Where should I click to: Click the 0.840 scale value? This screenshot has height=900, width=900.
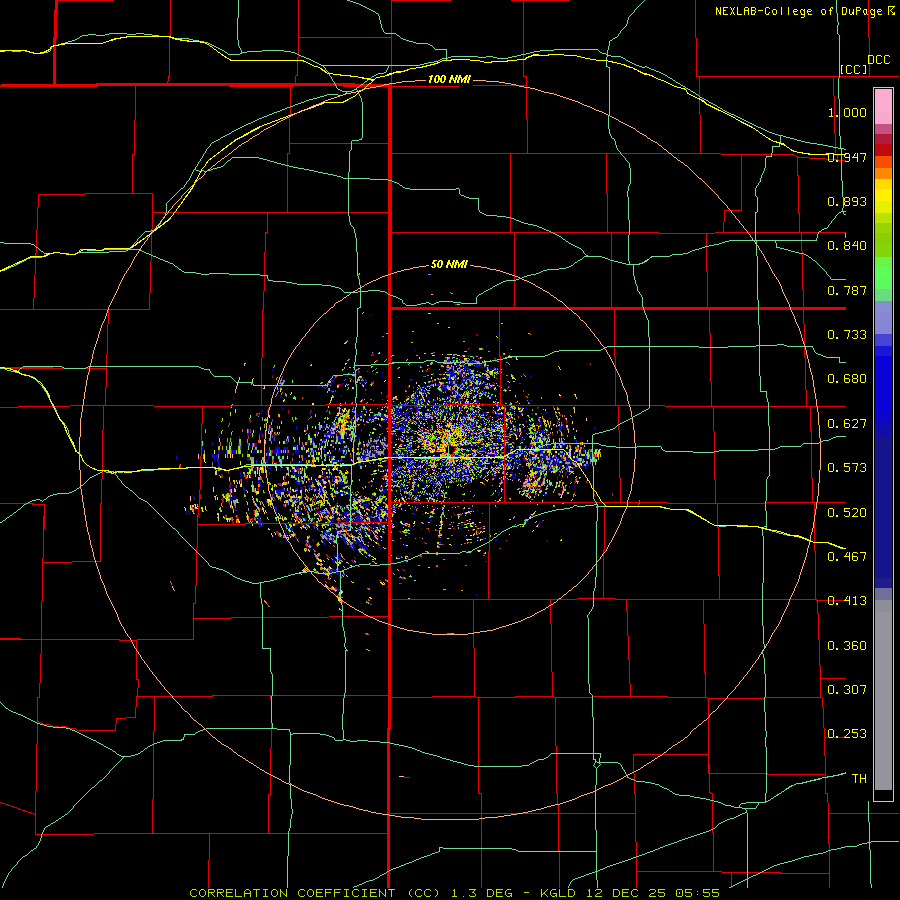(847, 246)
